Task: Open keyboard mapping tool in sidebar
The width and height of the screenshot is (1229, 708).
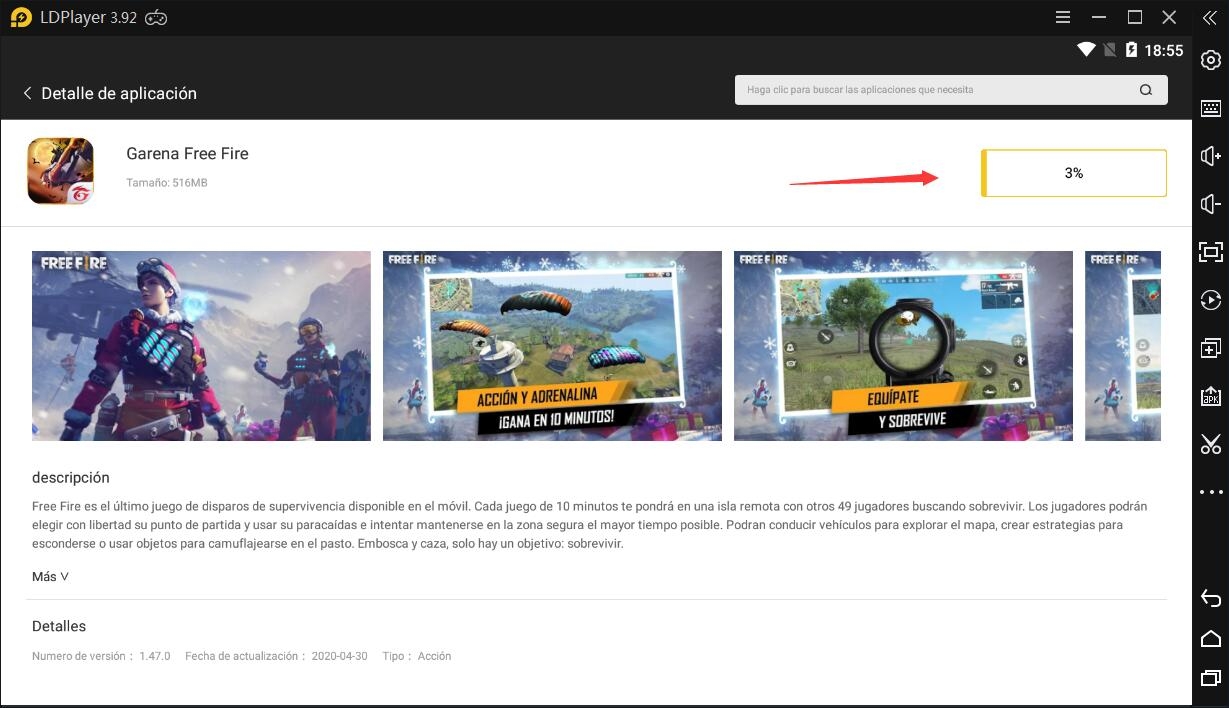Action: tap(1210, 108)
